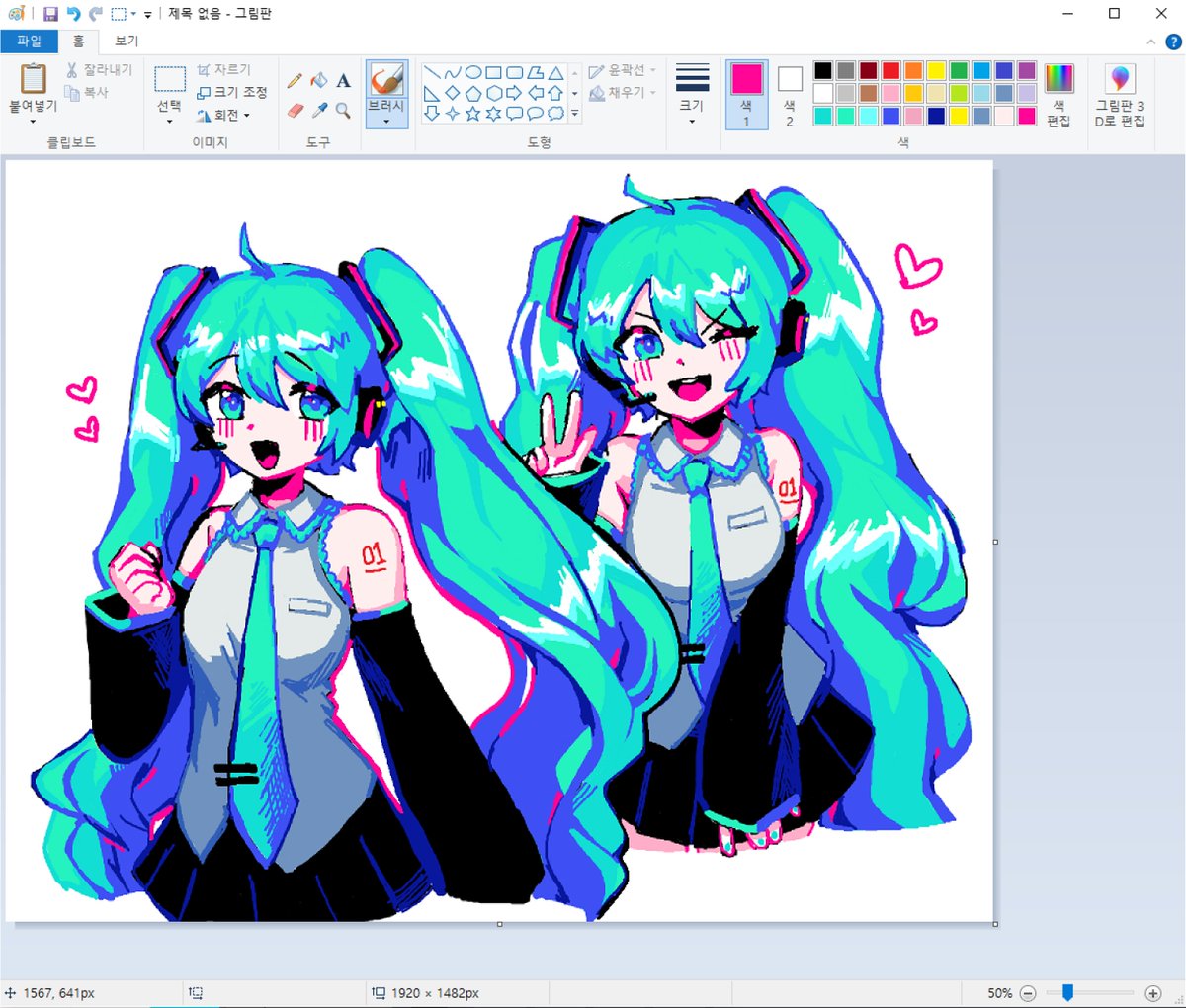Open Customize Quick Access Toolbar dropdown
Screen dimensions: 1186x1008
[x=148, y=15]
